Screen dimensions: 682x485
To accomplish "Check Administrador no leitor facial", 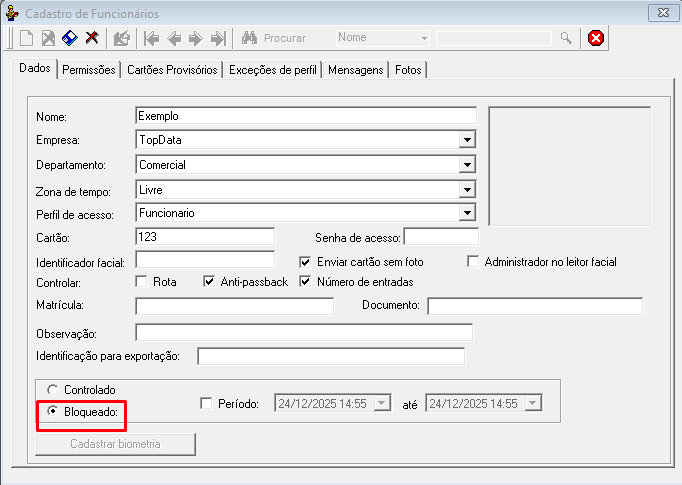I will tap(474, 262).
